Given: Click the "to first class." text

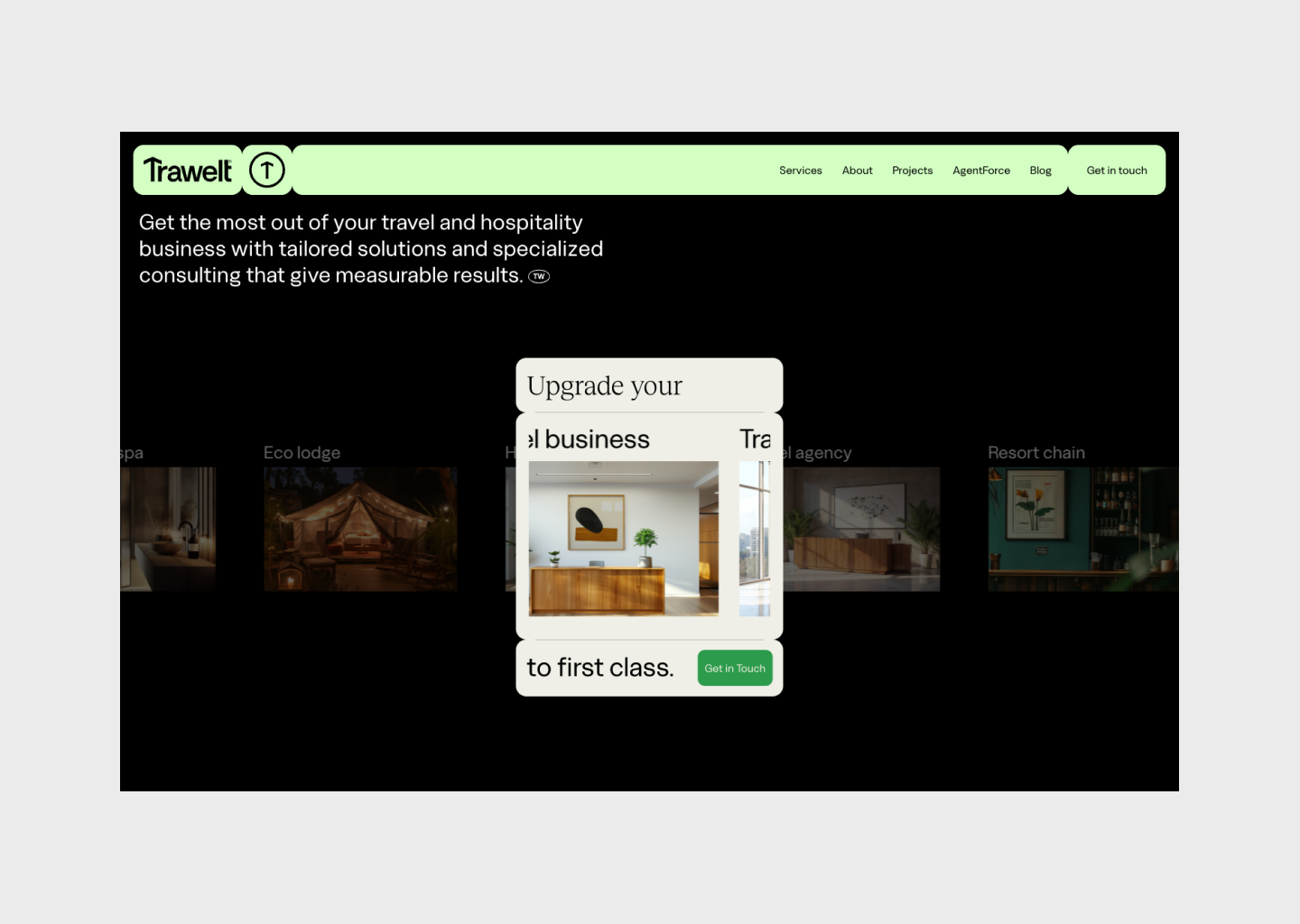Looking at the screenshot, I should pos(599,668).
